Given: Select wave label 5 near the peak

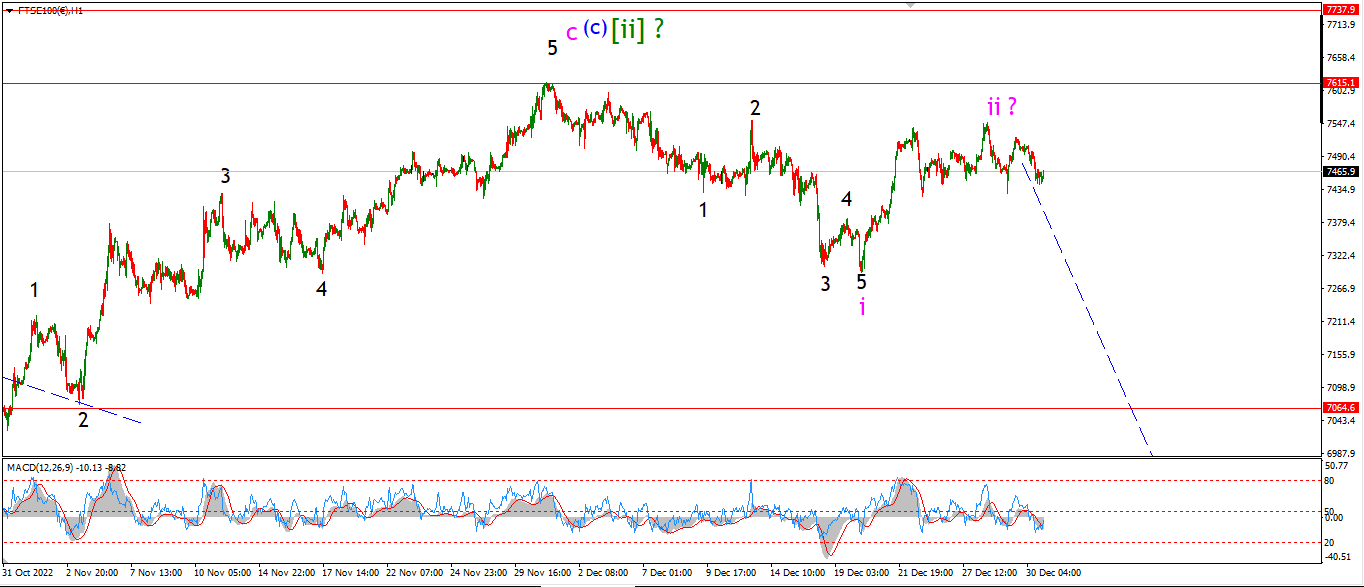Looking at the screenshot, I should coord(552,48).
